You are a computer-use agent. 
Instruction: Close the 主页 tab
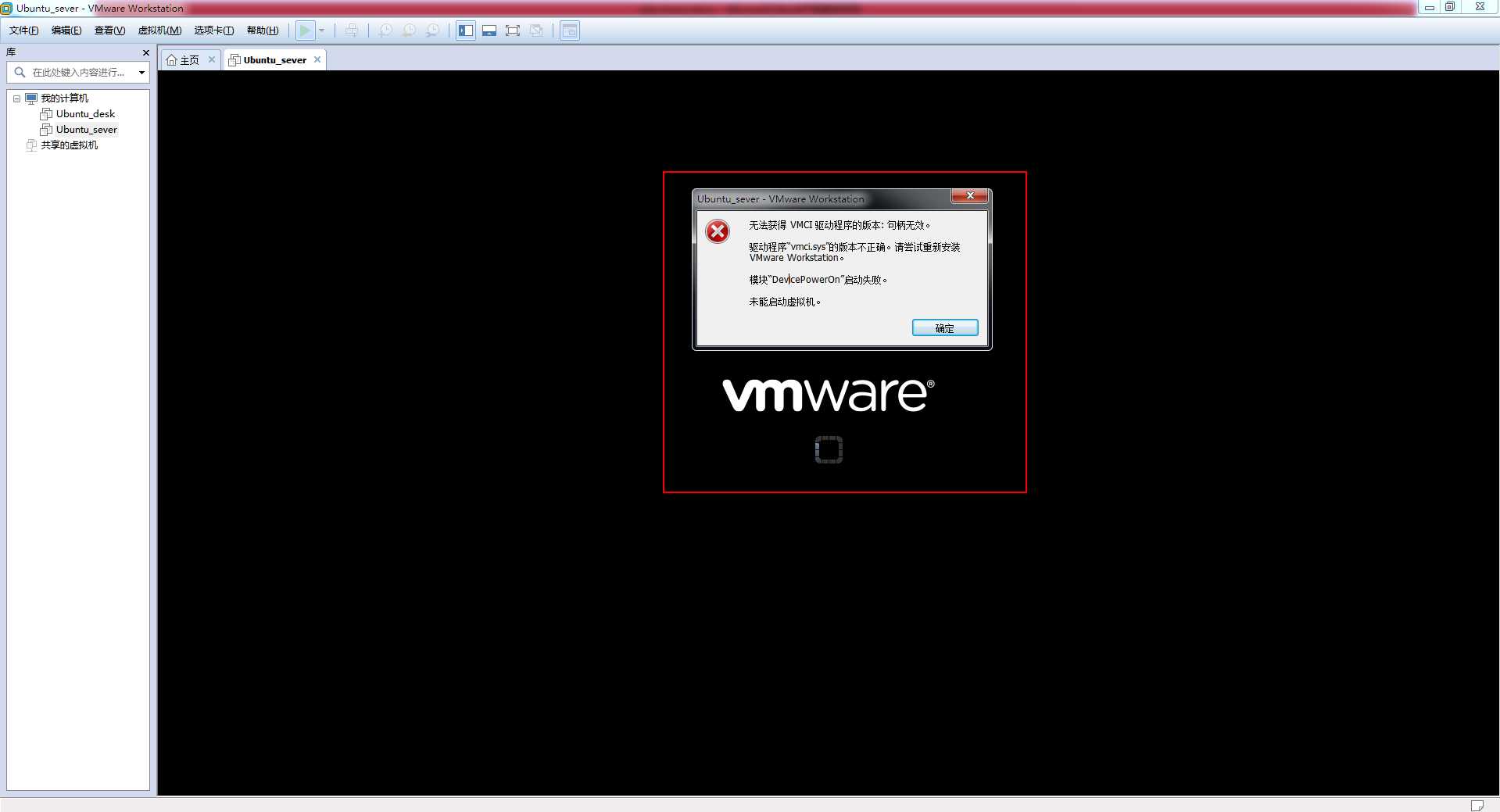click(211, 59)
